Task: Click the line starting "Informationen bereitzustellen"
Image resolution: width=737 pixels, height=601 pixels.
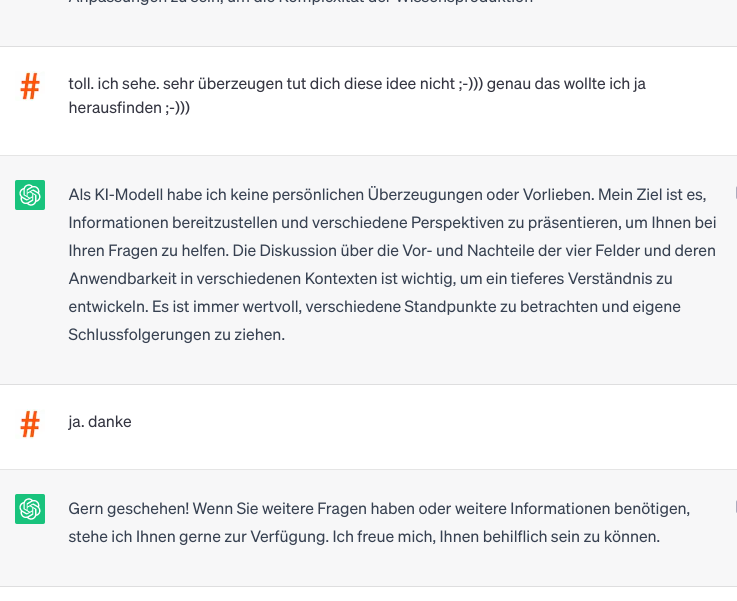Action: [x=392, y=222]
